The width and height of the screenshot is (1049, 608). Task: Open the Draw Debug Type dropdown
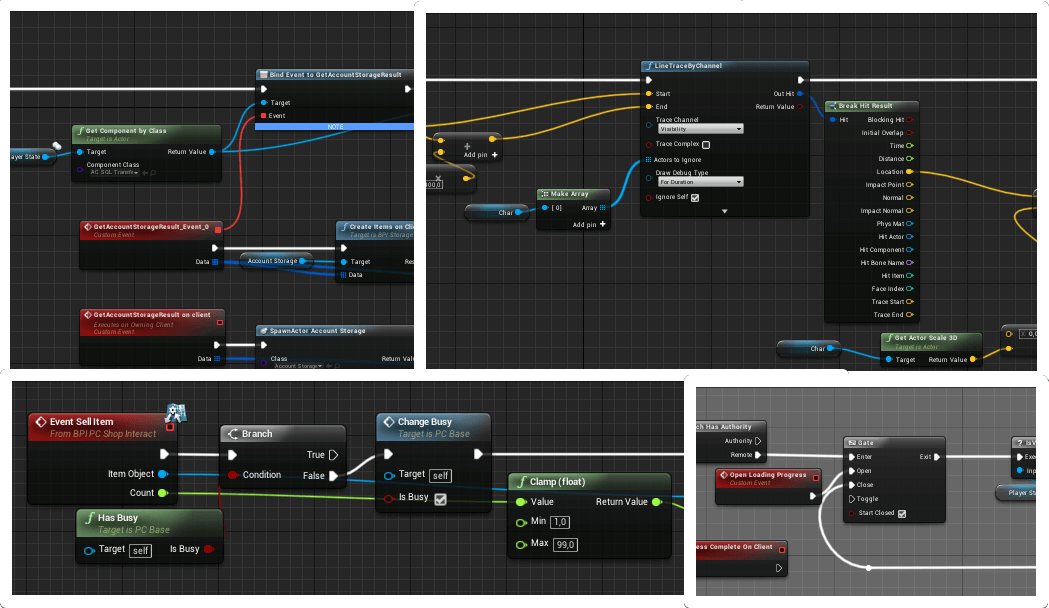coord(700,182)
